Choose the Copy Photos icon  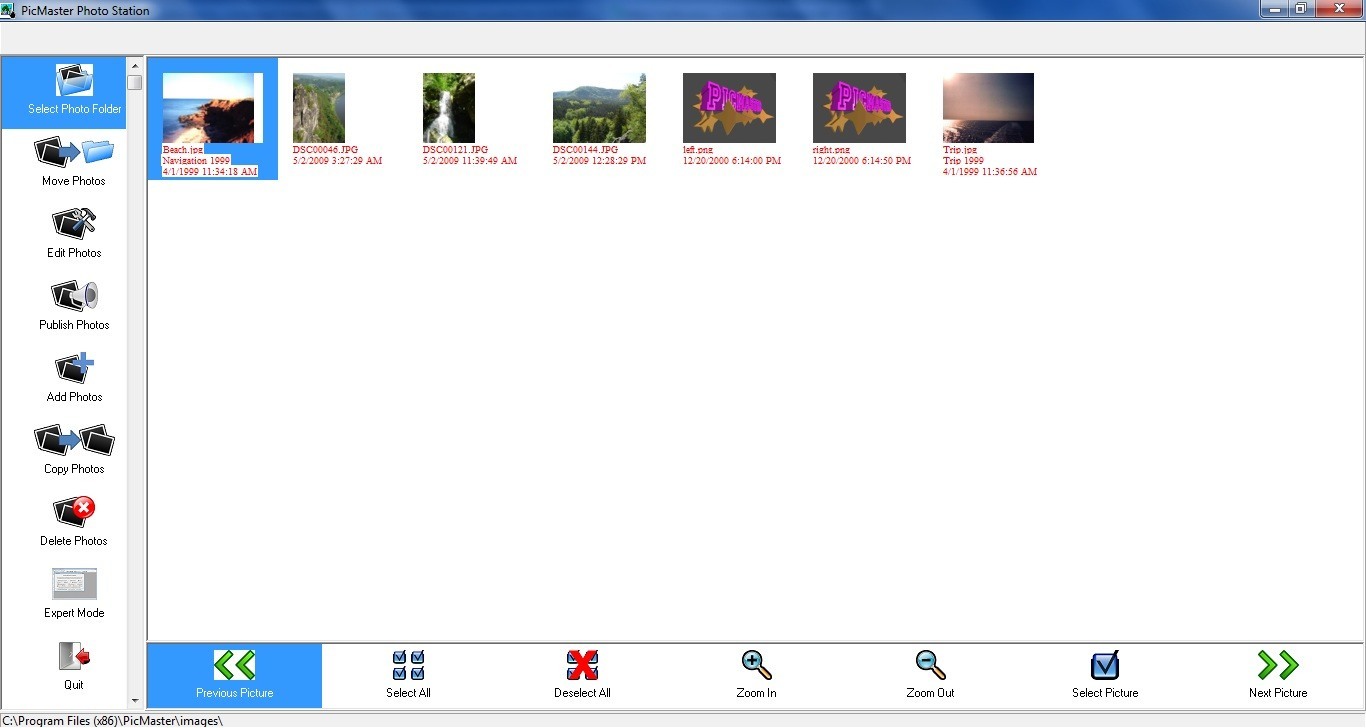coord(74,440)
